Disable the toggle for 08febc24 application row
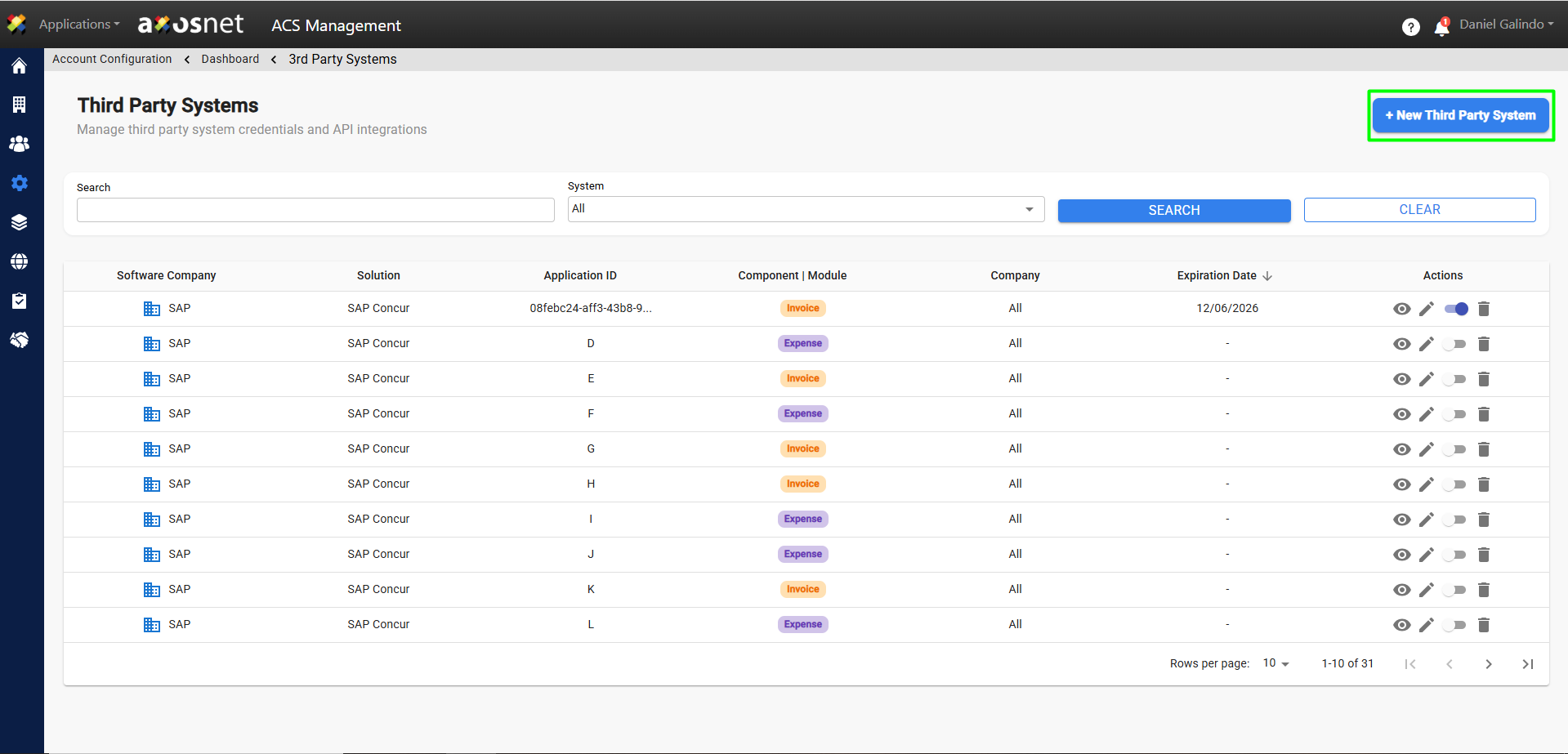Screen dimensions: 1568x754 point(1455,309)
